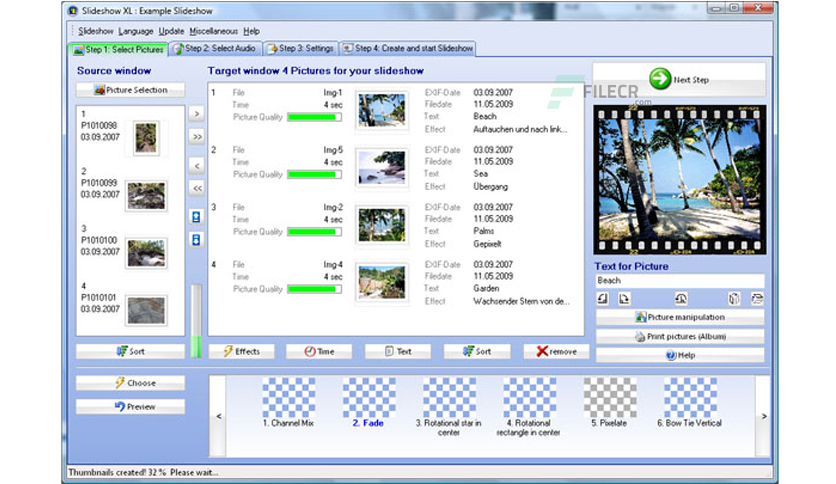Rotate picture right under Text for Picture
This screenshot has width=836, height=484.
pos(624,299)
